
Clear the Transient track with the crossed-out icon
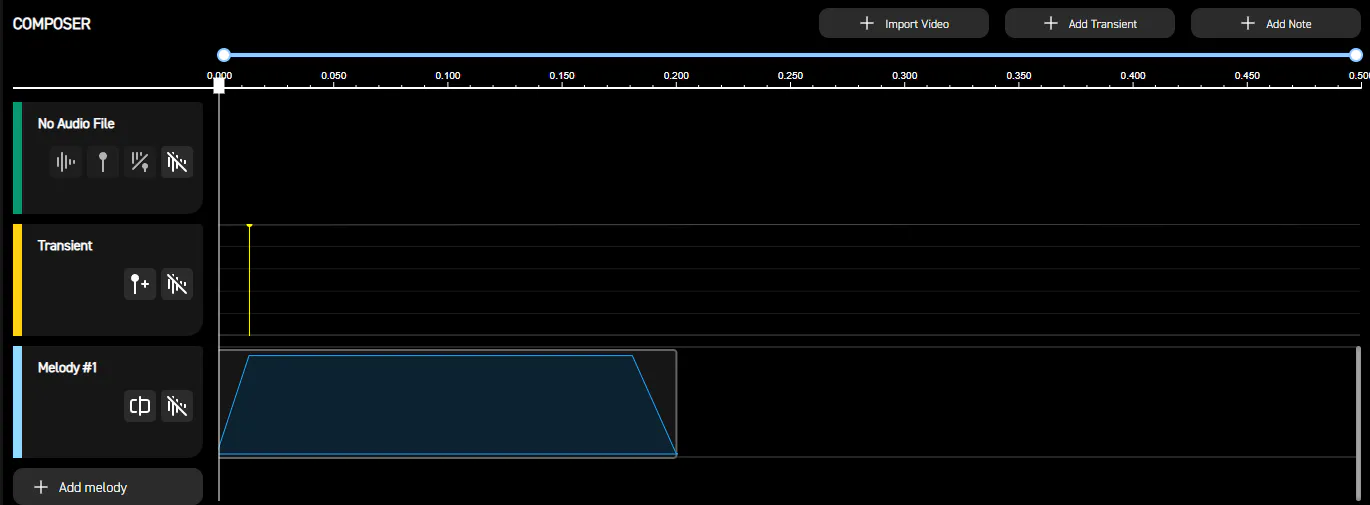pos(177,284)
